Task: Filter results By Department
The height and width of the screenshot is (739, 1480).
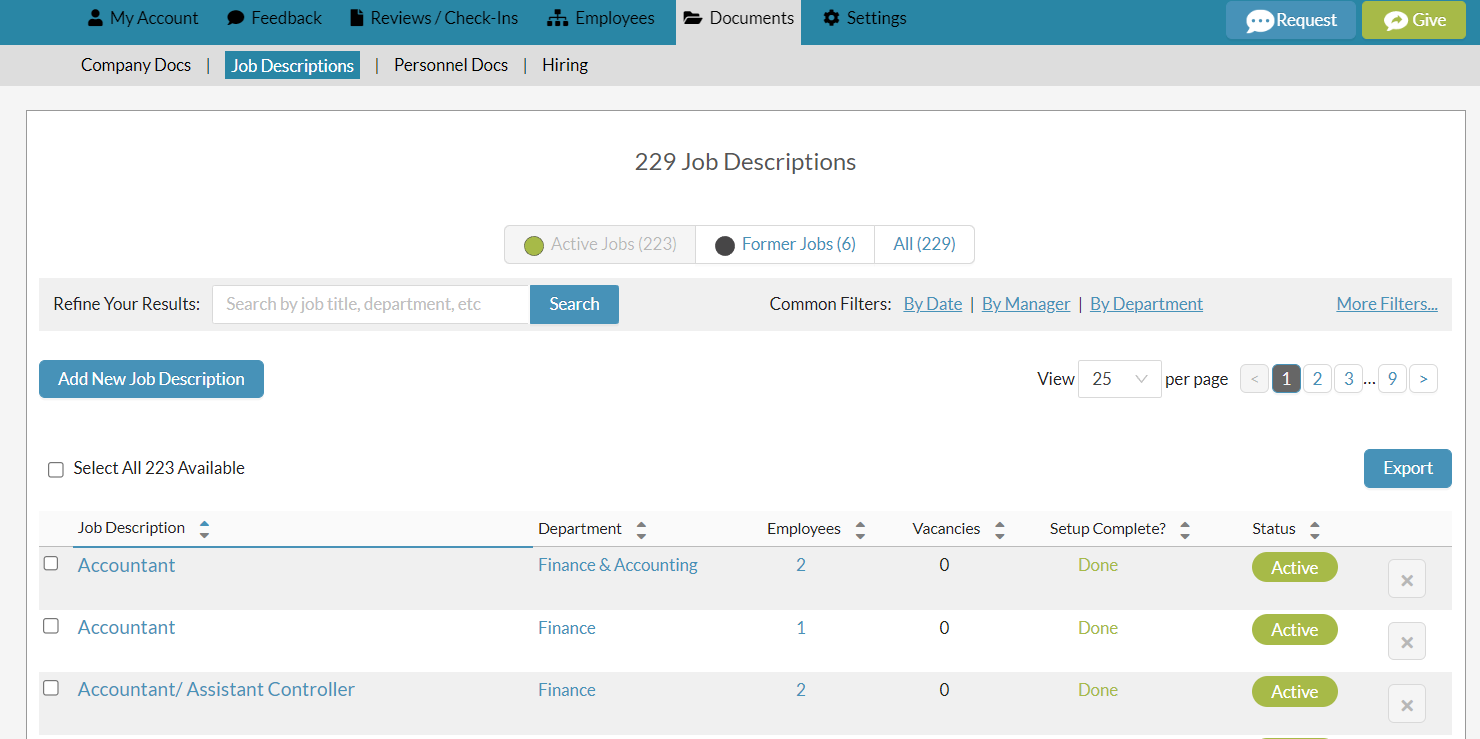Action: [x=1146, y=304]
